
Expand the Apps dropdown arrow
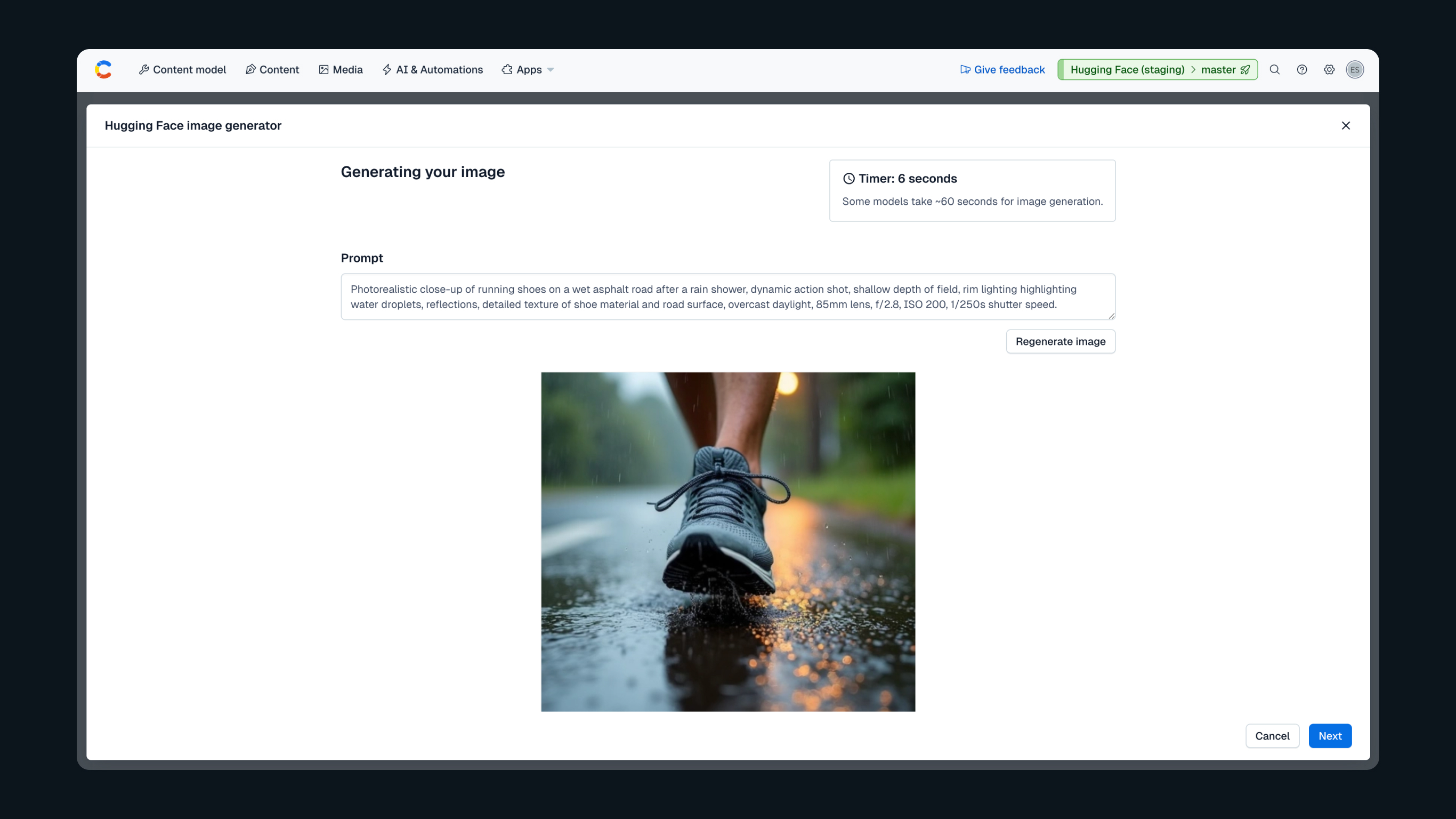point(551,69)
